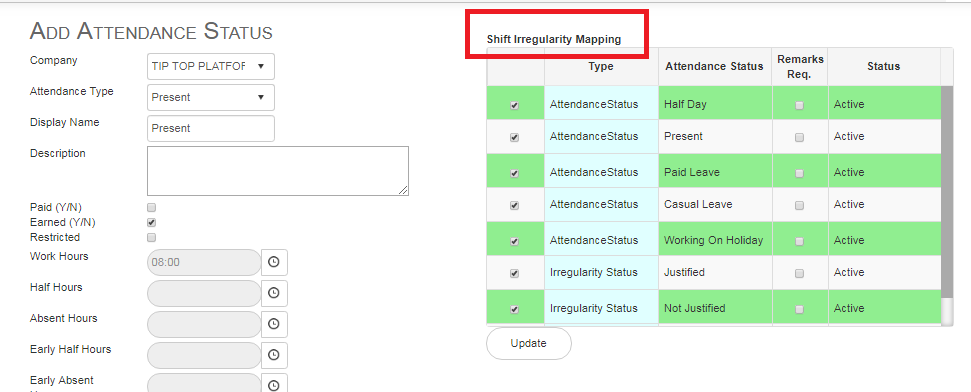This screenshot has height=392, width=971.
Task: Click inside the Description text area
Action: [277, 171]
